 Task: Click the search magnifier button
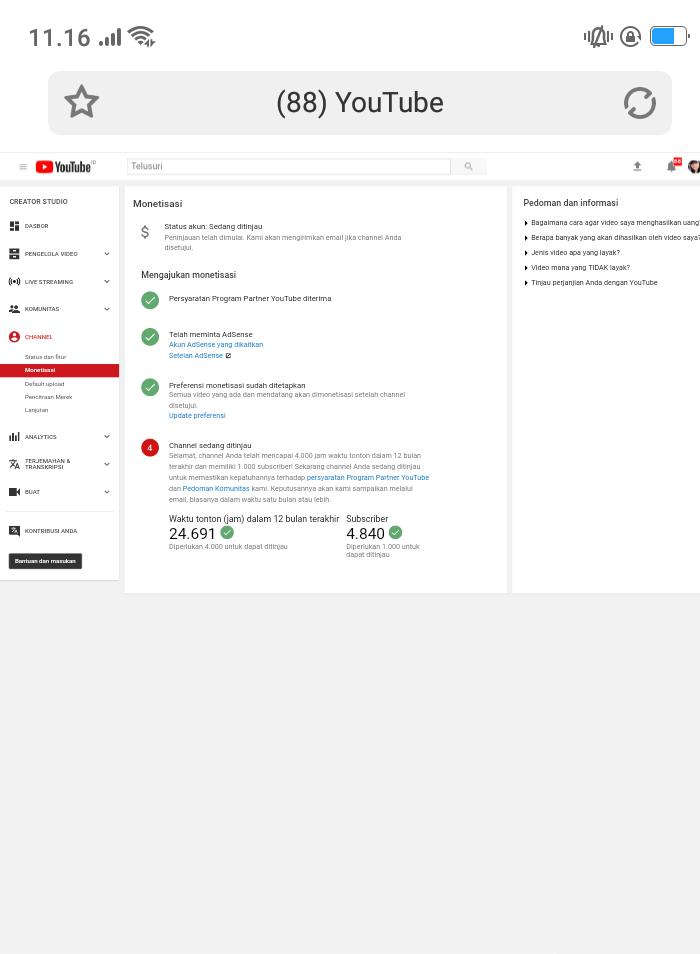click(468, 166)
